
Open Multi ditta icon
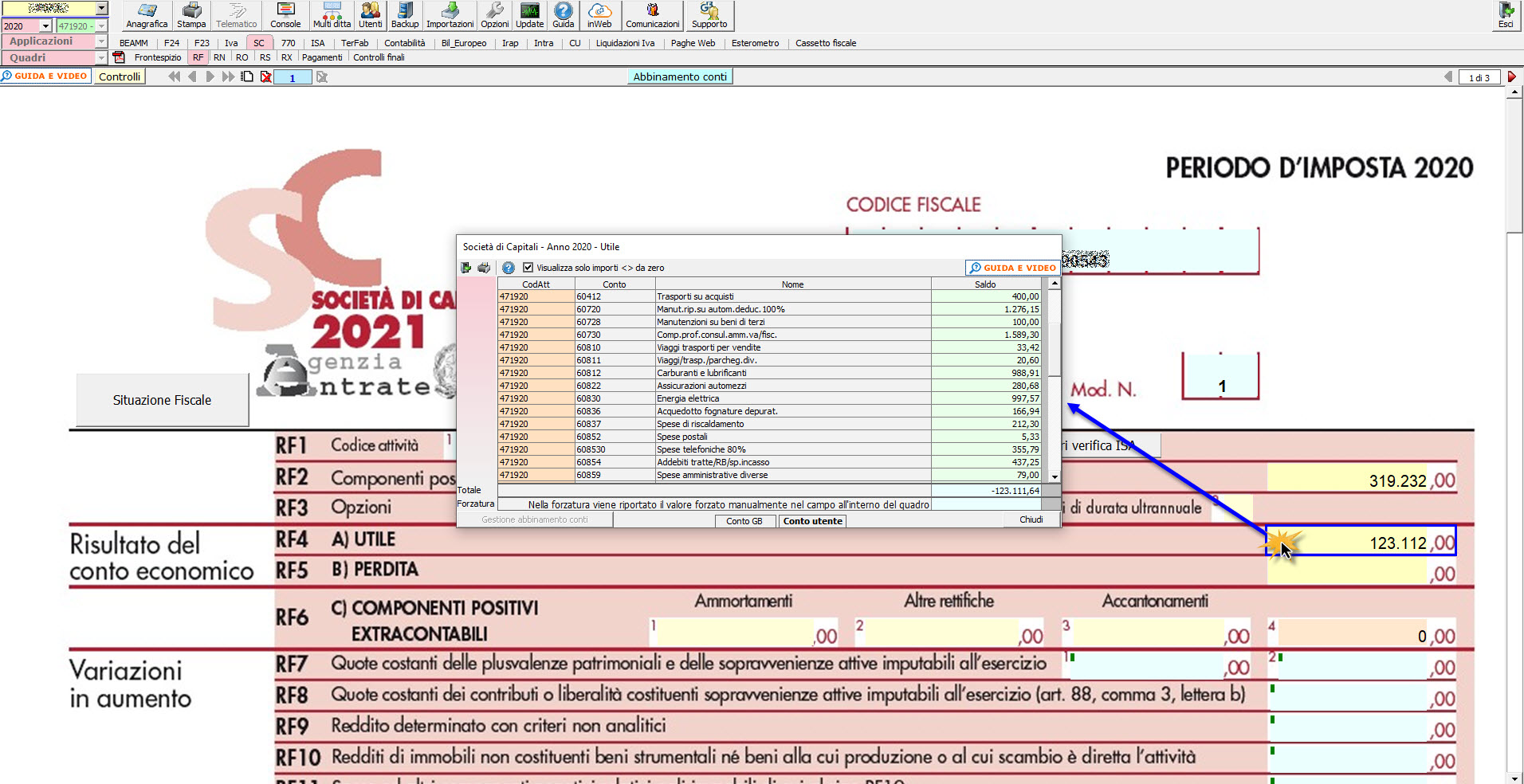[332, 15]
